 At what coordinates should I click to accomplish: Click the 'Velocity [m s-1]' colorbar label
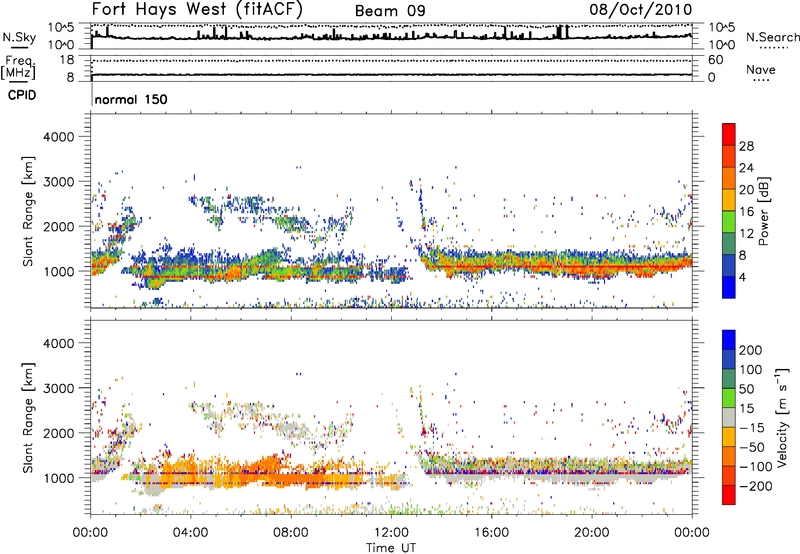(x=782, y=417)
